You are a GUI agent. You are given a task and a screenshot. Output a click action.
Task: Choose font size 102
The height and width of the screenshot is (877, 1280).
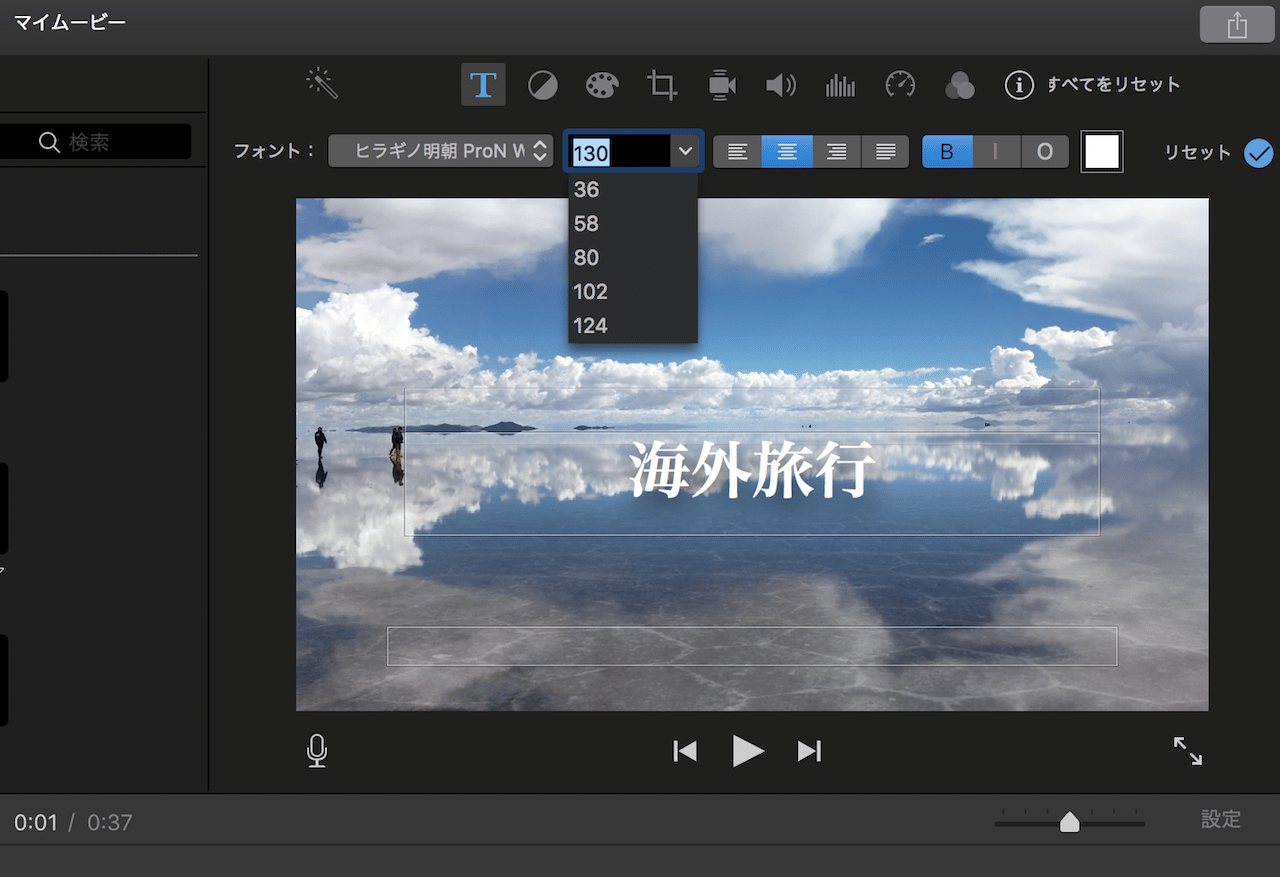[633, 292]
